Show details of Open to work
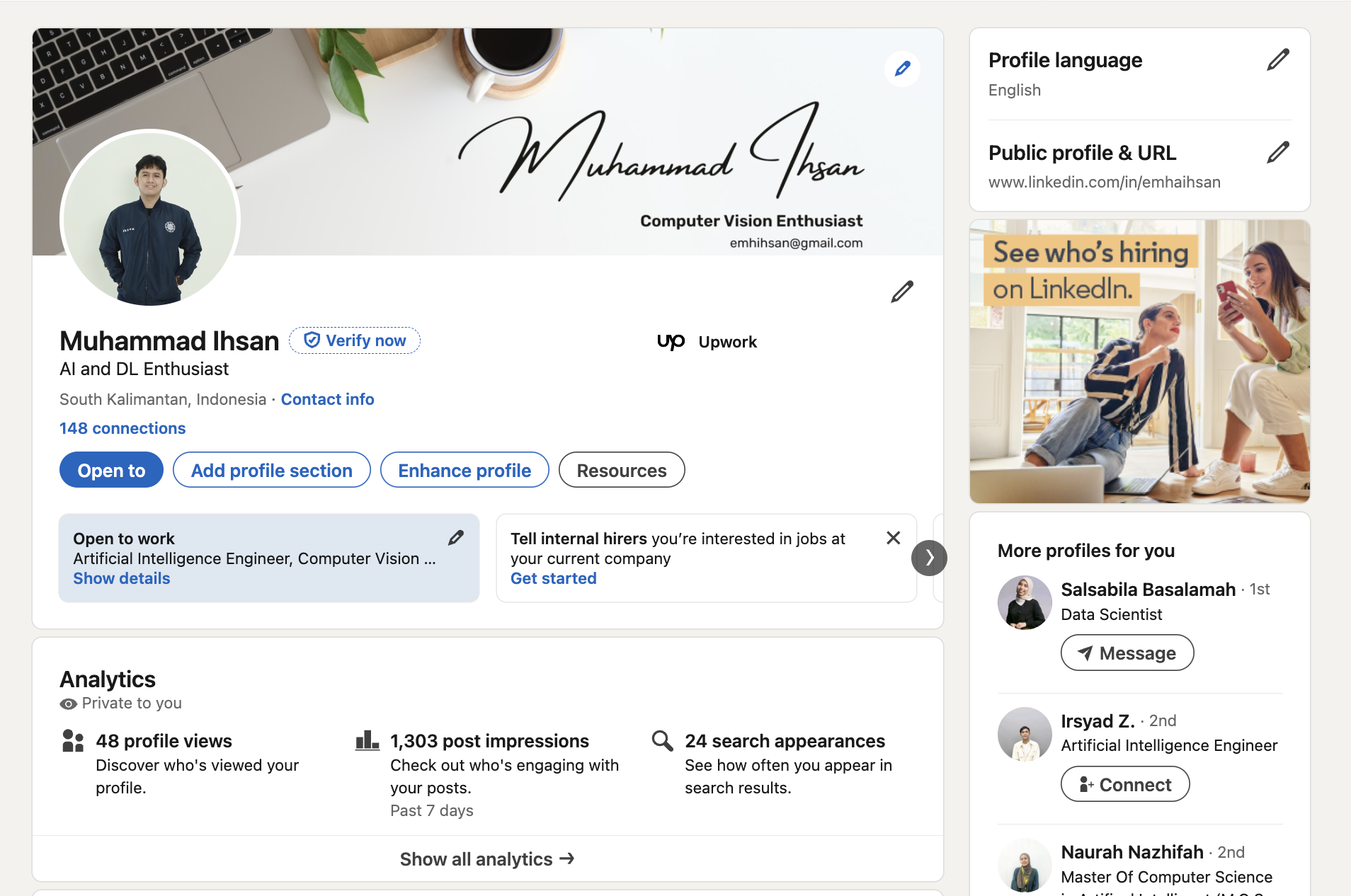 (122, 578)
